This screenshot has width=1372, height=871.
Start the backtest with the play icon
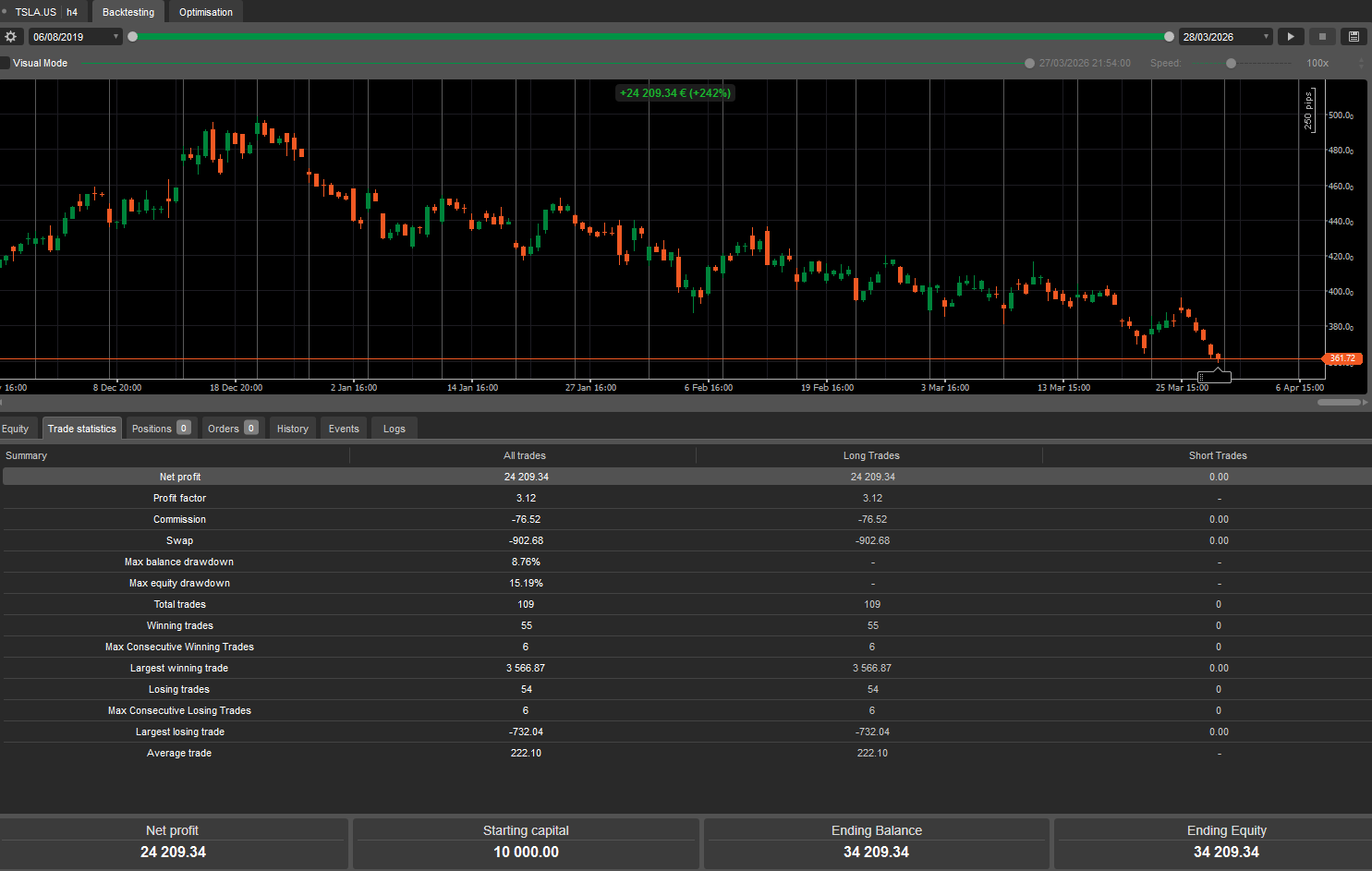1291,36
